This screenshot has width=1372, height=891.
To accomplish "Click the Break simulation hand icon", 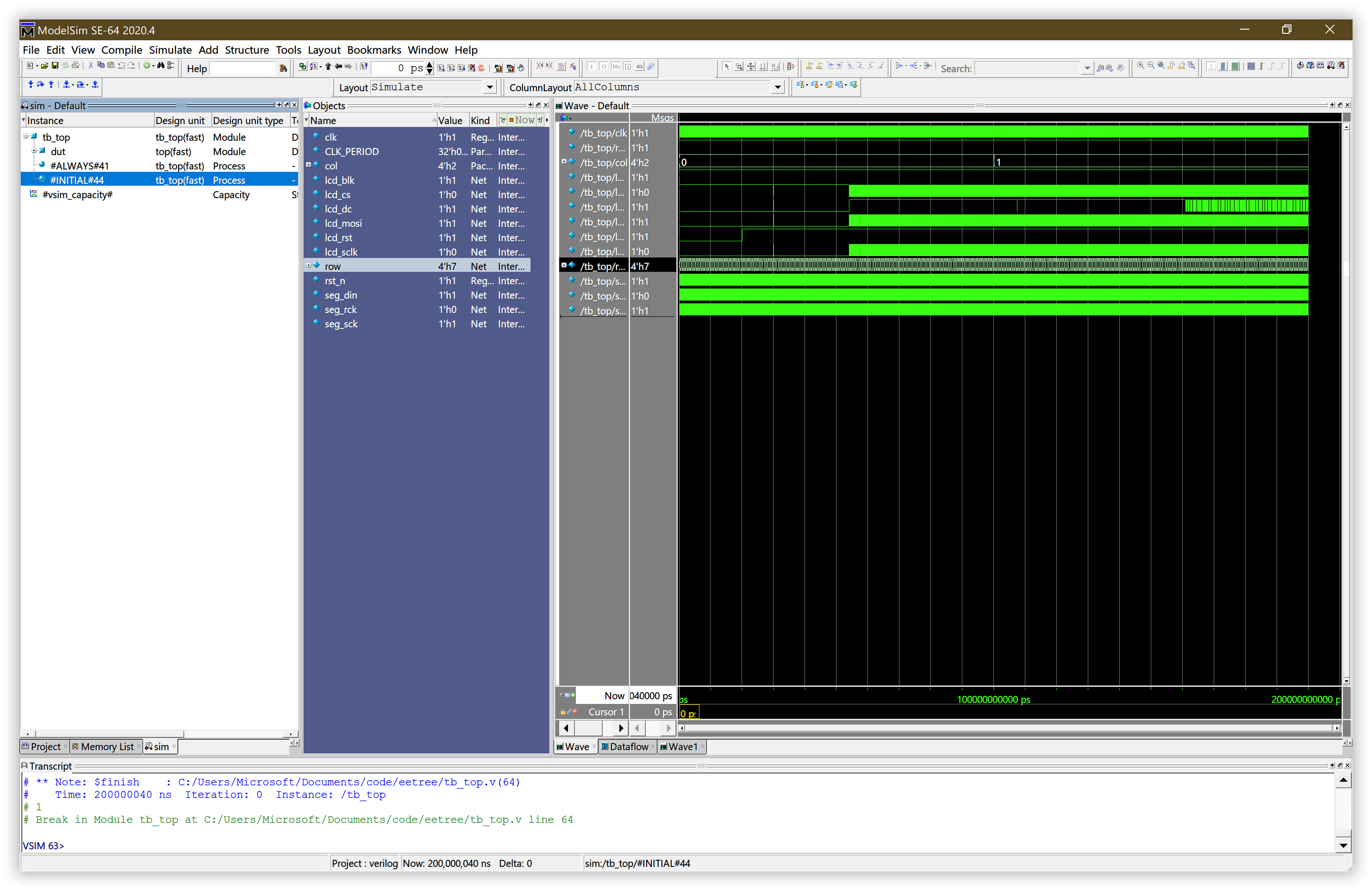I will pos(521,68).
